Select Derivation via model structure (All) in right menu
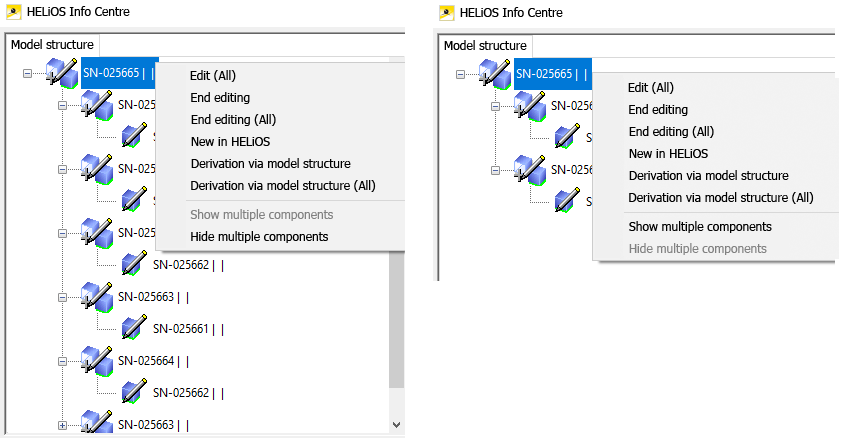The image size is (846, 438). [721, 198]
